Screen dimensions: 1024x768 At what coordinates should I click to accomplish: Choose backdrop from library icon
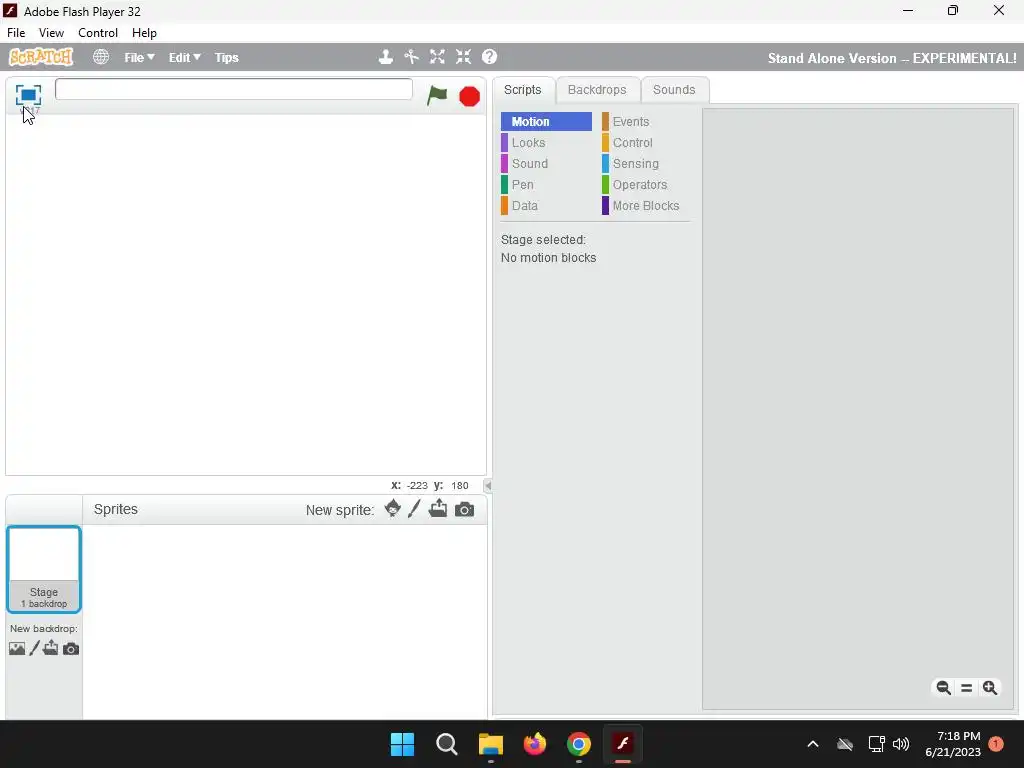coord(17,648)
